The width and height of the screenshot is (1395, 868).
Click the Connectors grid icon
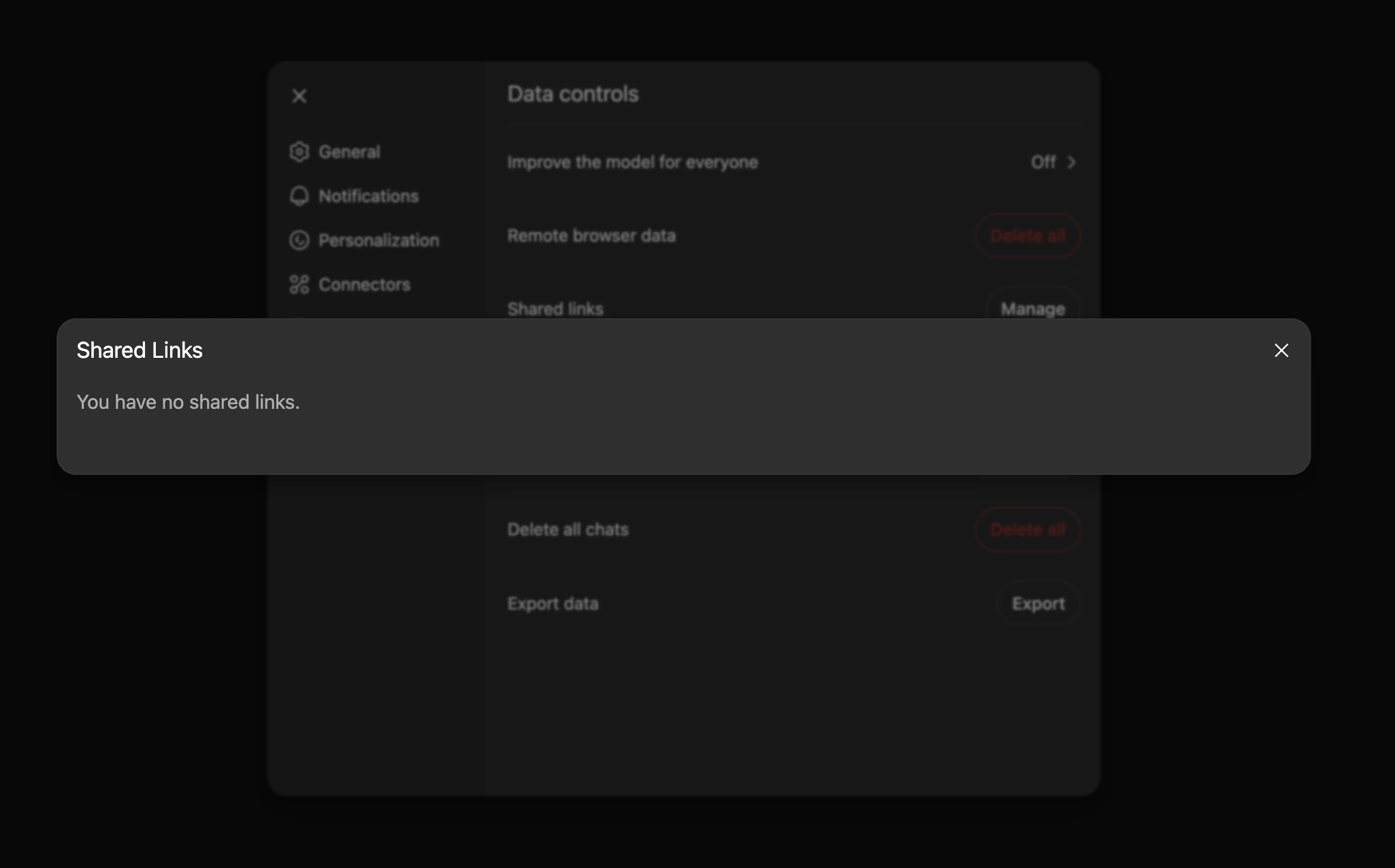pyautogui.click(x=299, y=284)
